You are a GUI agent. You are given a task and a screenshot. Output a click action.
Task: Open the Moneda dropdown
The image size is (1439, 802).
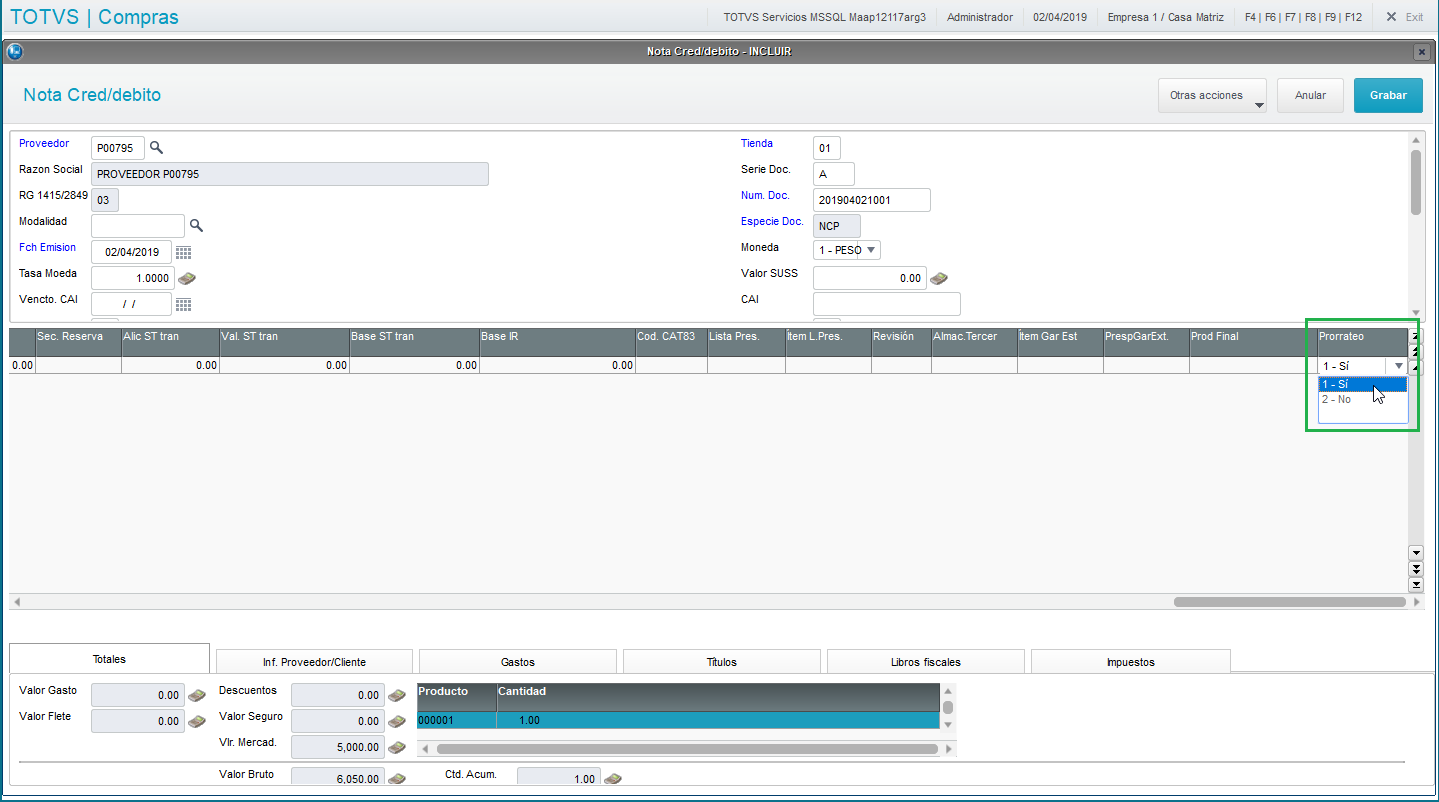click(x=871, y=250)
